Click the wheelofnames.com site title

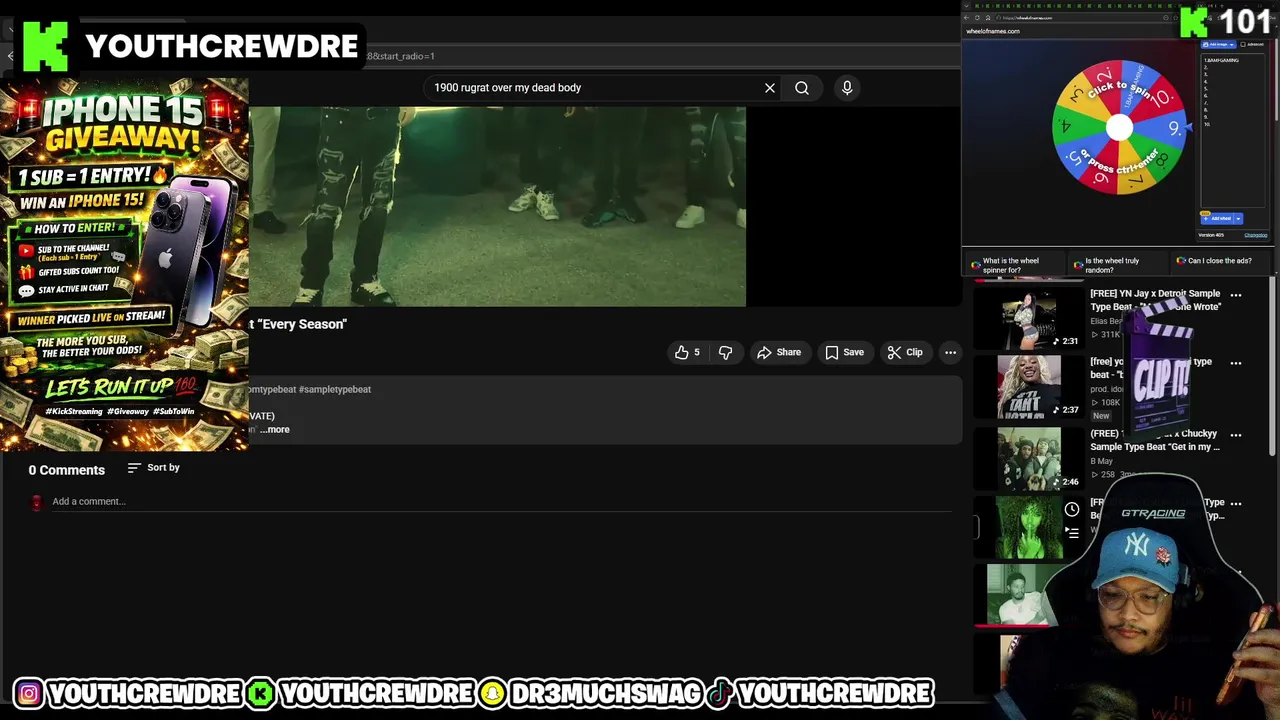point(993,31)
